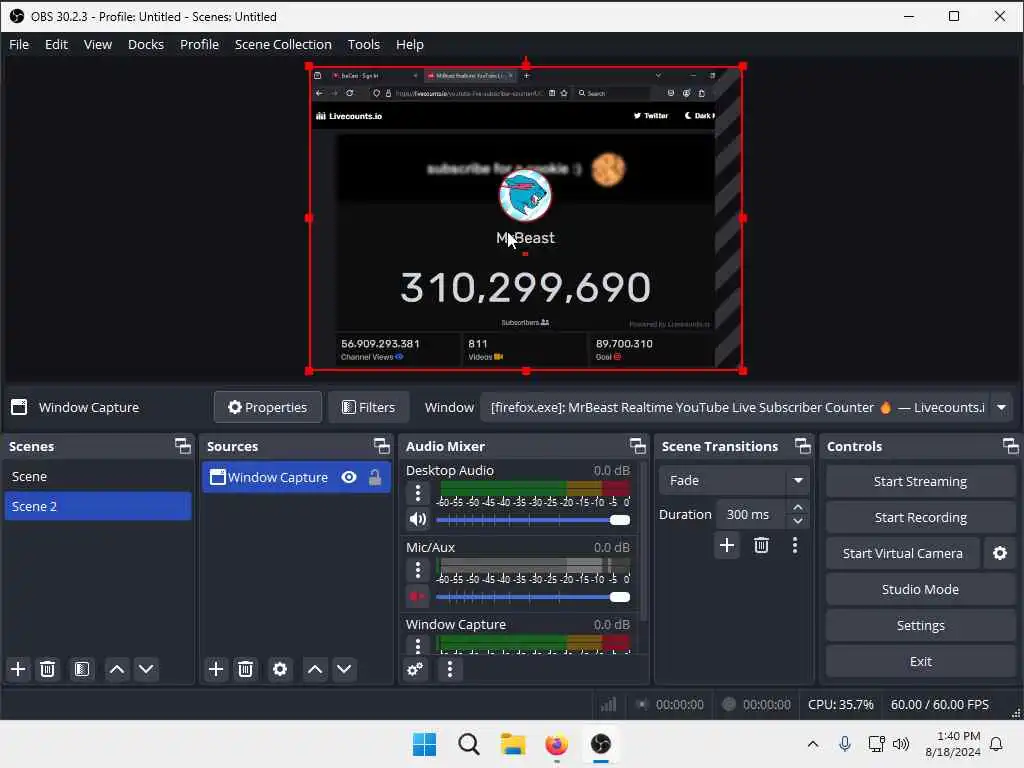Open advanced audio properties gears icon
The width and height of the screenshot is (1024, 768).
click(x=415, y=669)
